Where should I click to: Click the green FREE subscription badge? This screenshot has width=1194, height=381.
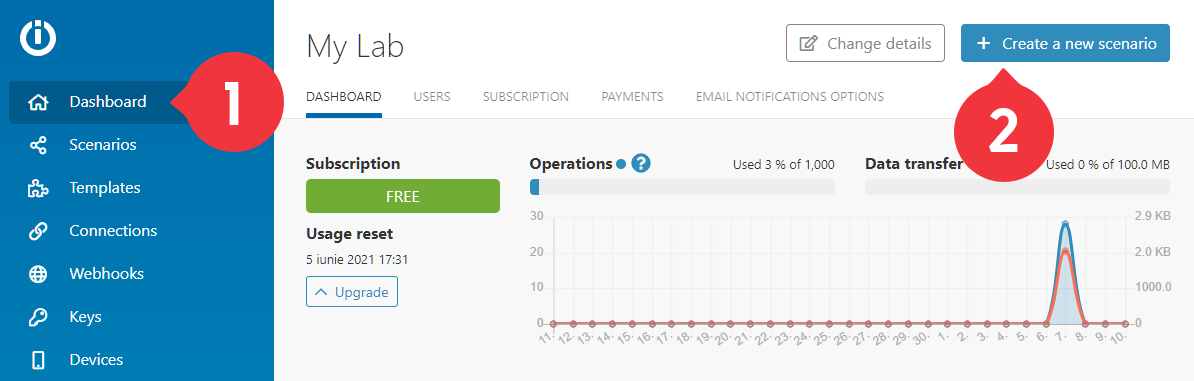coord(403,196)
